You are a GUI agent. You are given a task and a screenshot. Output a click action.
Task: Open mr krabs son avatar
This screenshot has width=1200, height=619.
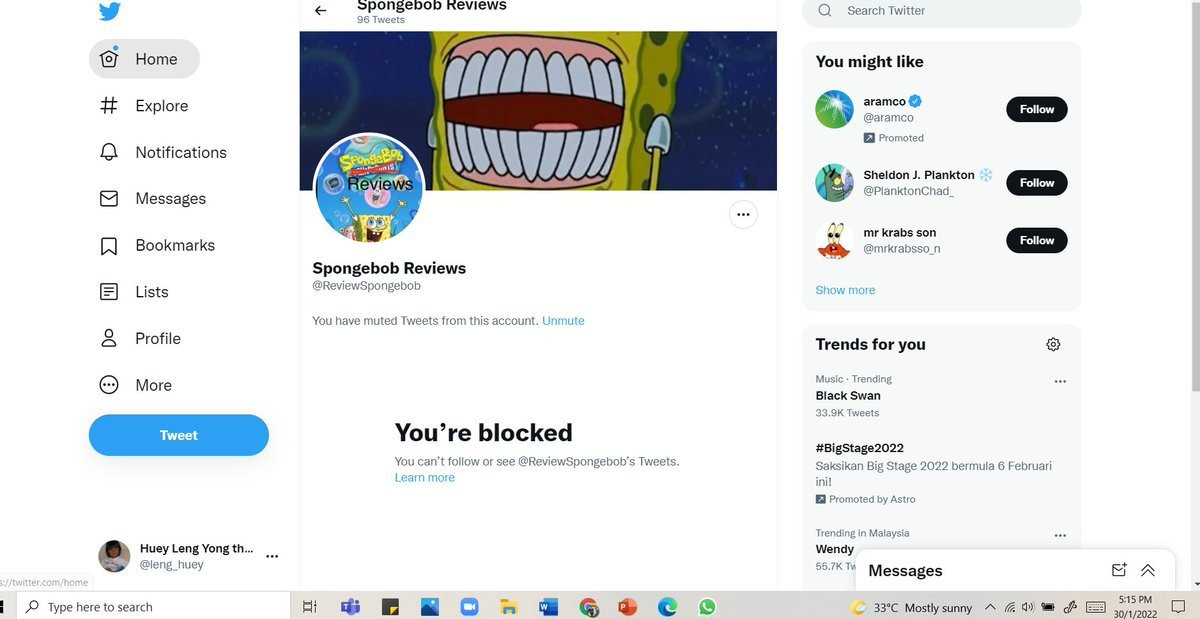[834, 240]
